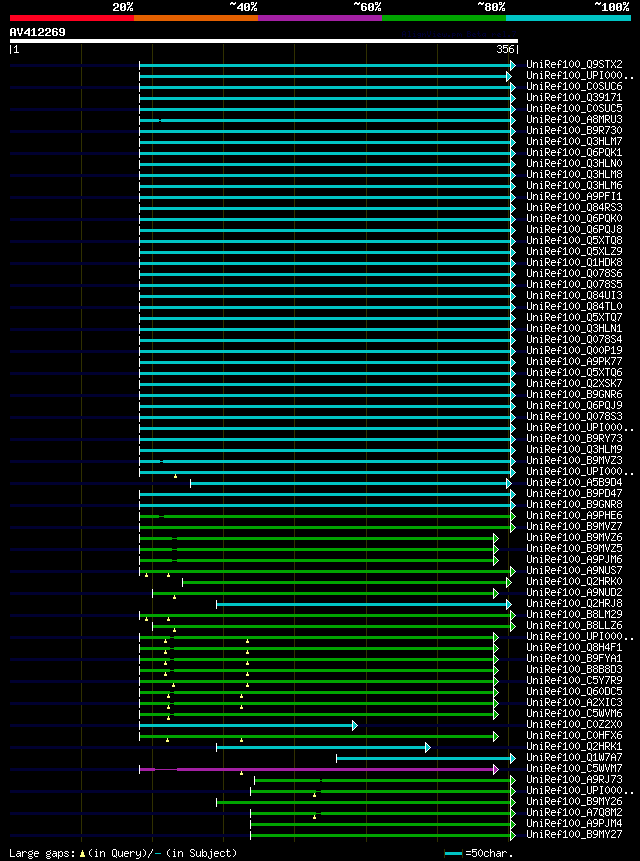This screenshot has height=861, width=640.
Task: Open hit UniRef100_Q5XLZ9
Action: pyautogui.click(x=574, y=251)
